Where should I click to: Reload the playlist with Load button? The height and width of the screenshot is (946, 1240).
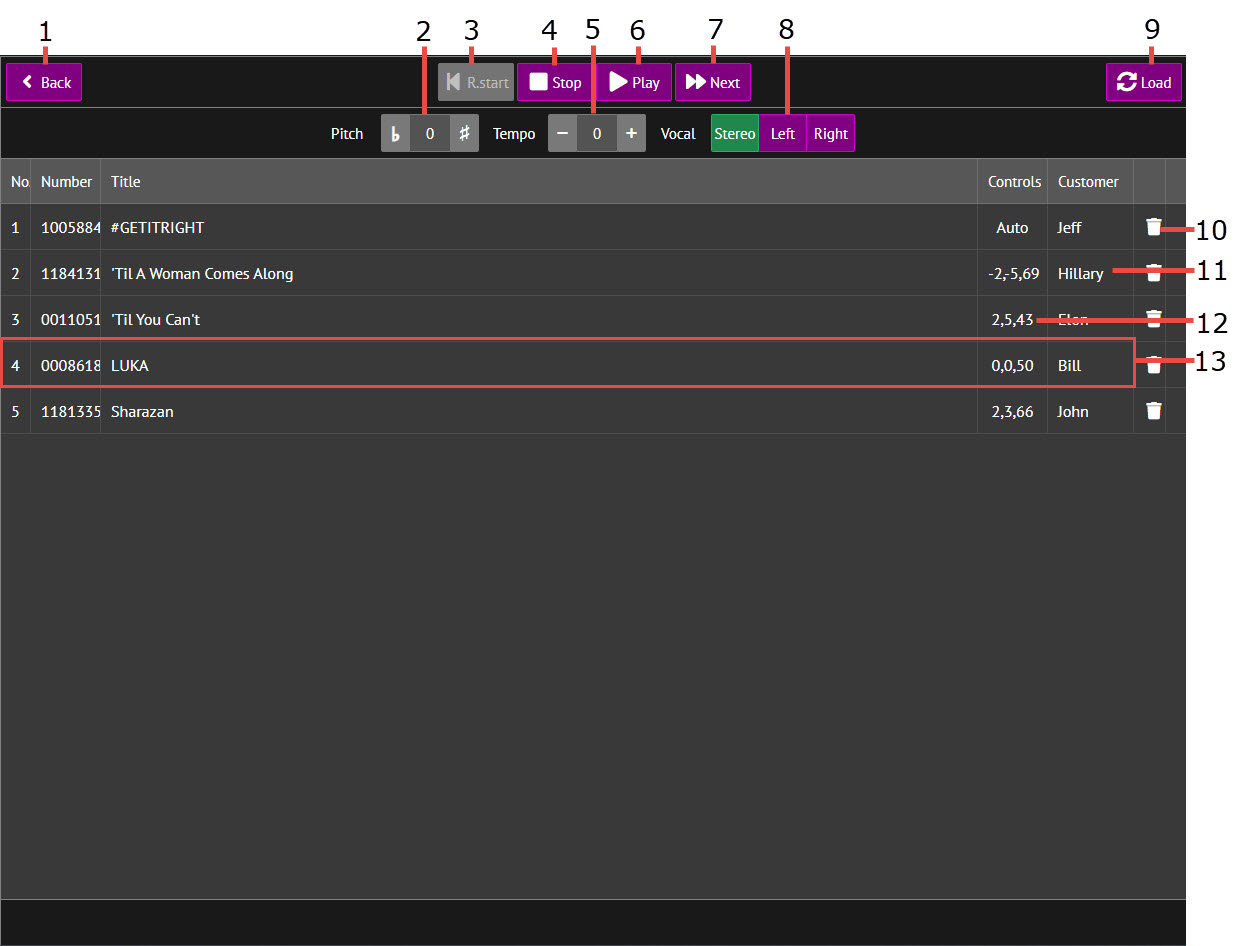[x=1143, y=83]
